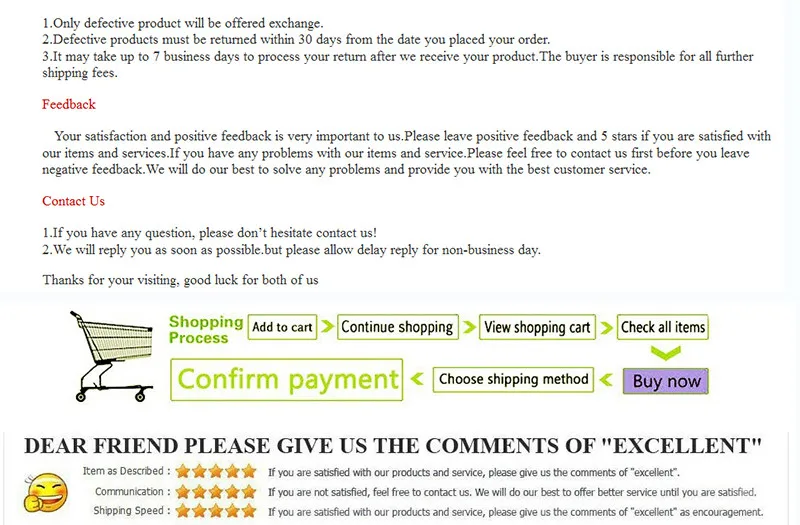Image resolution: width=800 pixels, height=525 pixels.
Task: Click the Confirm payment box
Action: point(287,380)
